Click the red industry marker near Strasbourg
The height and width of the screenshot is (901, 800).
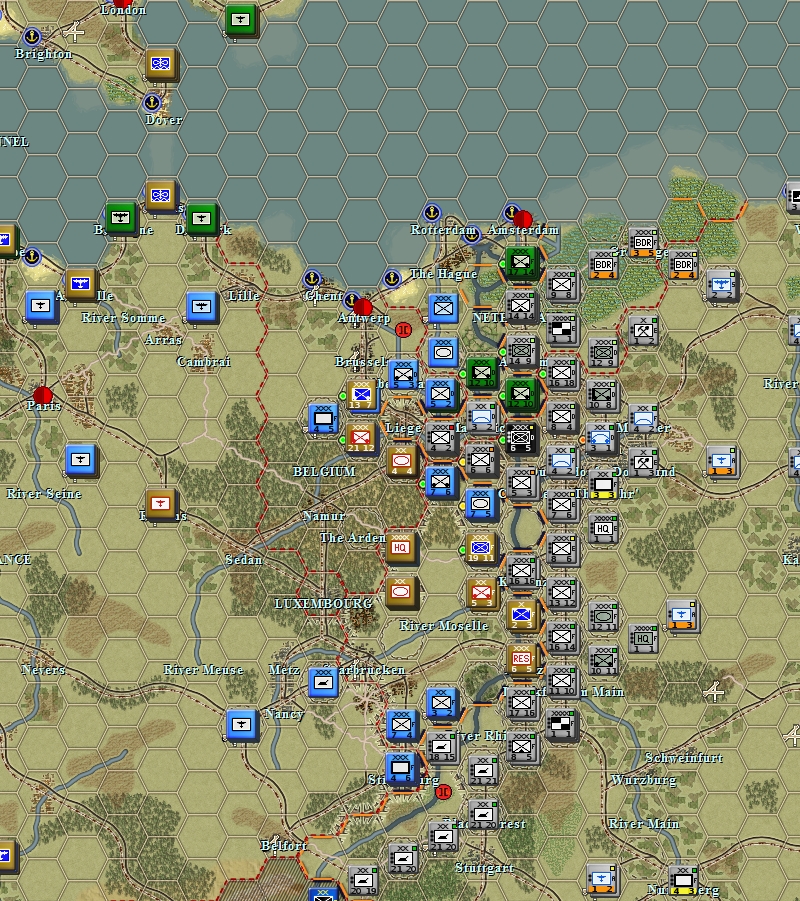[x=443, y=792]
